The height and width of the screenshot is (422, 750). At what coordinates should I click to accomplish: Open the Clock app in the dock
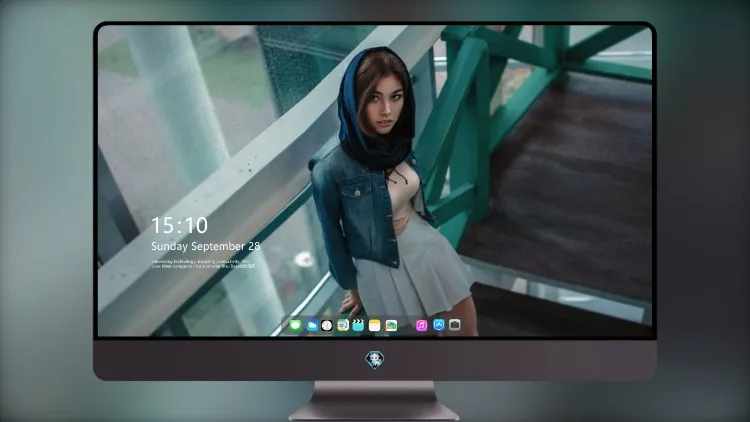click(x=327, y=325)
